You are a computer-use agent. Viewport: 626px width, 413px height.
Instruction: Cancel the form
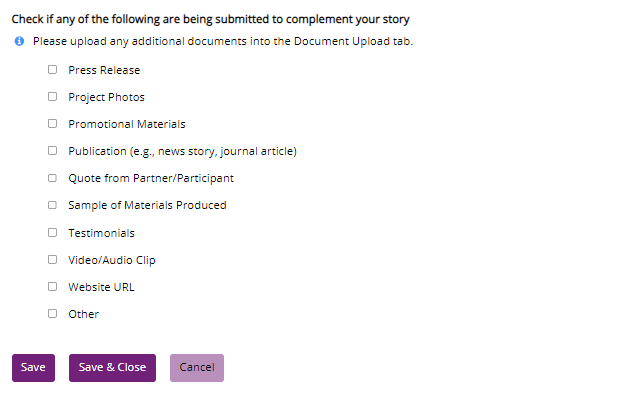[196, 367]
